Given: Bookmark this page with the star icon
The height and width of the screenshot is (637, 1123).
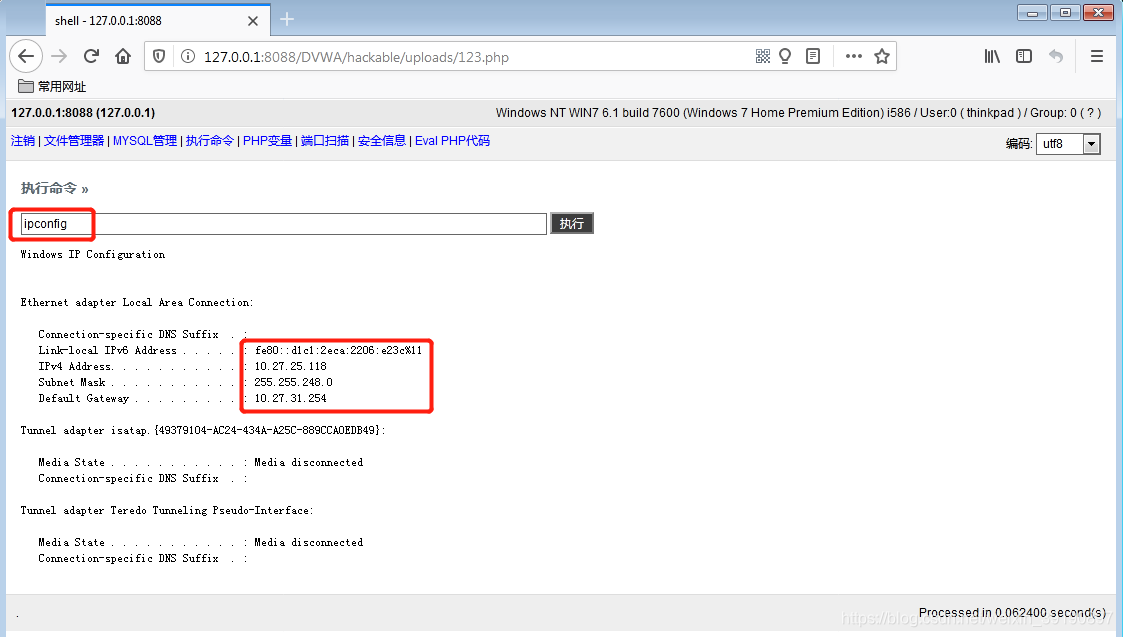Looking at the screenshot, I should click(x=882, y=57).
